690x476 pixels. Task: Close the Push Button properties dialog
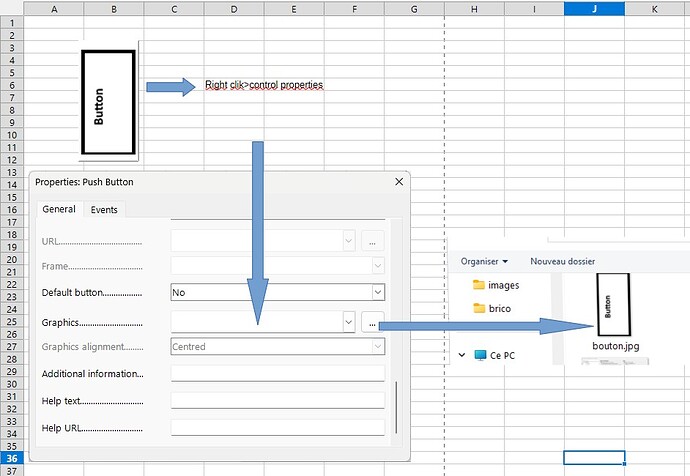[x=399, y=182]
